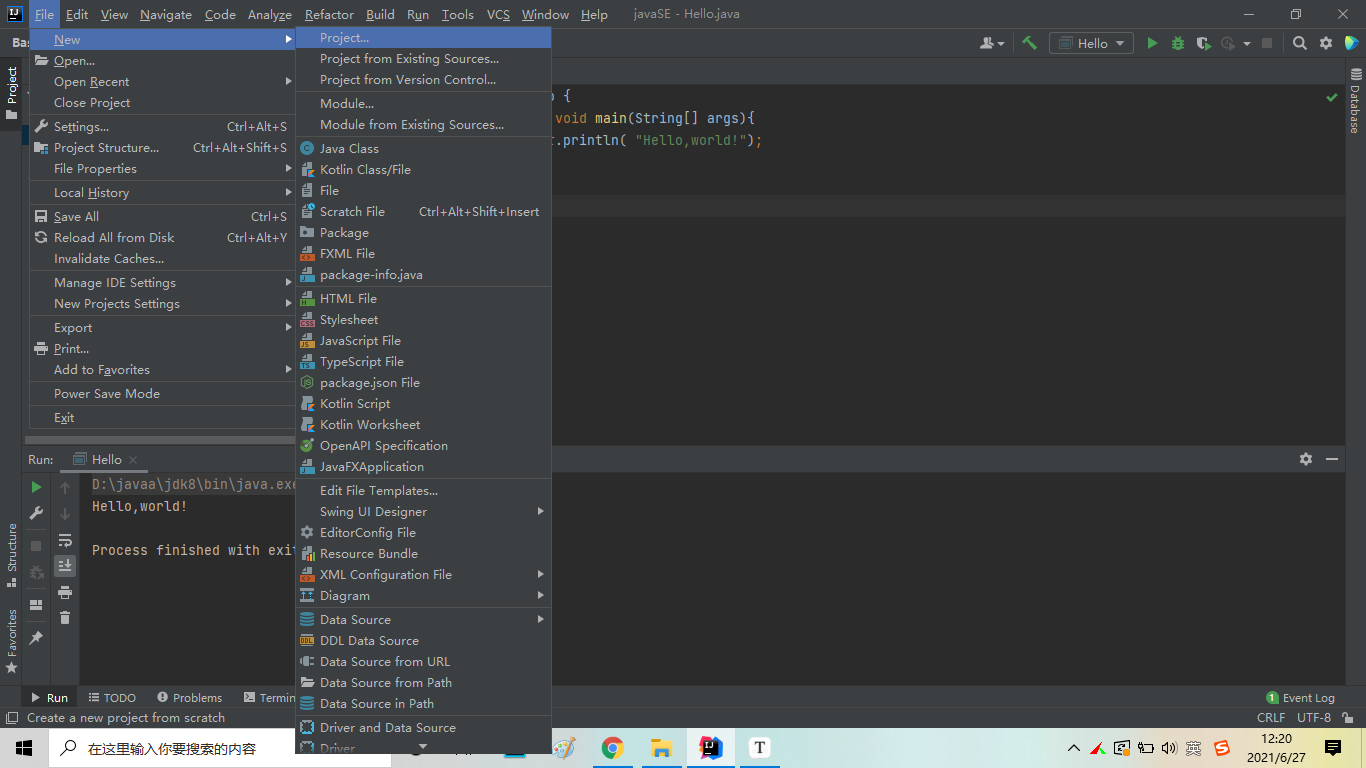Click the up arrow in the Run console toolbar
Image resolution: width=1366 pixels, height=768 pixels.
coord(65,487)
